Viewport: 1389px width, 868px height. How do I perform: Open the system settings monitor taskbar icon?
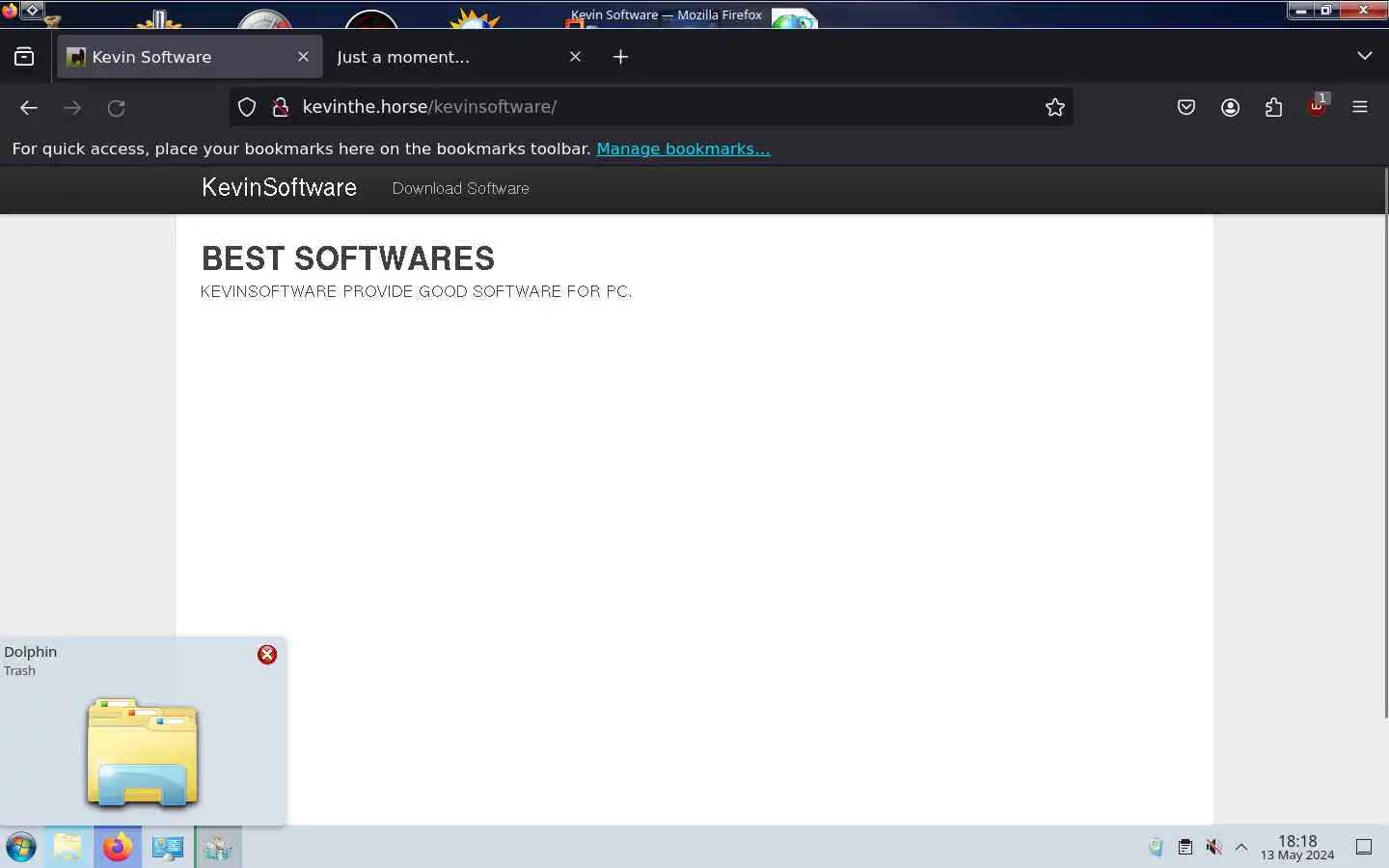coord(168,847)
